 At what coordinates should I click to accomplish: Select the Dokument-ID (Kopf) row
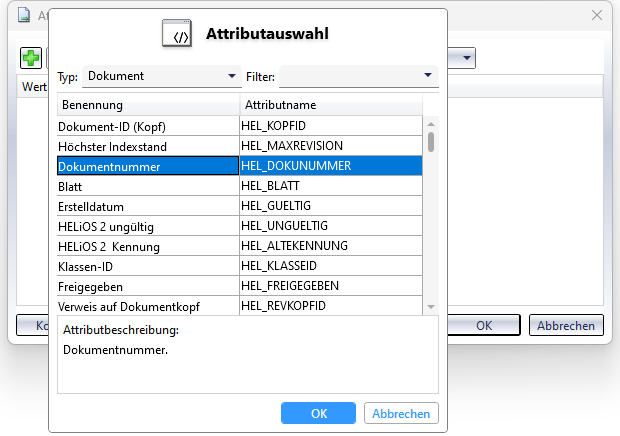pos(148,127)
